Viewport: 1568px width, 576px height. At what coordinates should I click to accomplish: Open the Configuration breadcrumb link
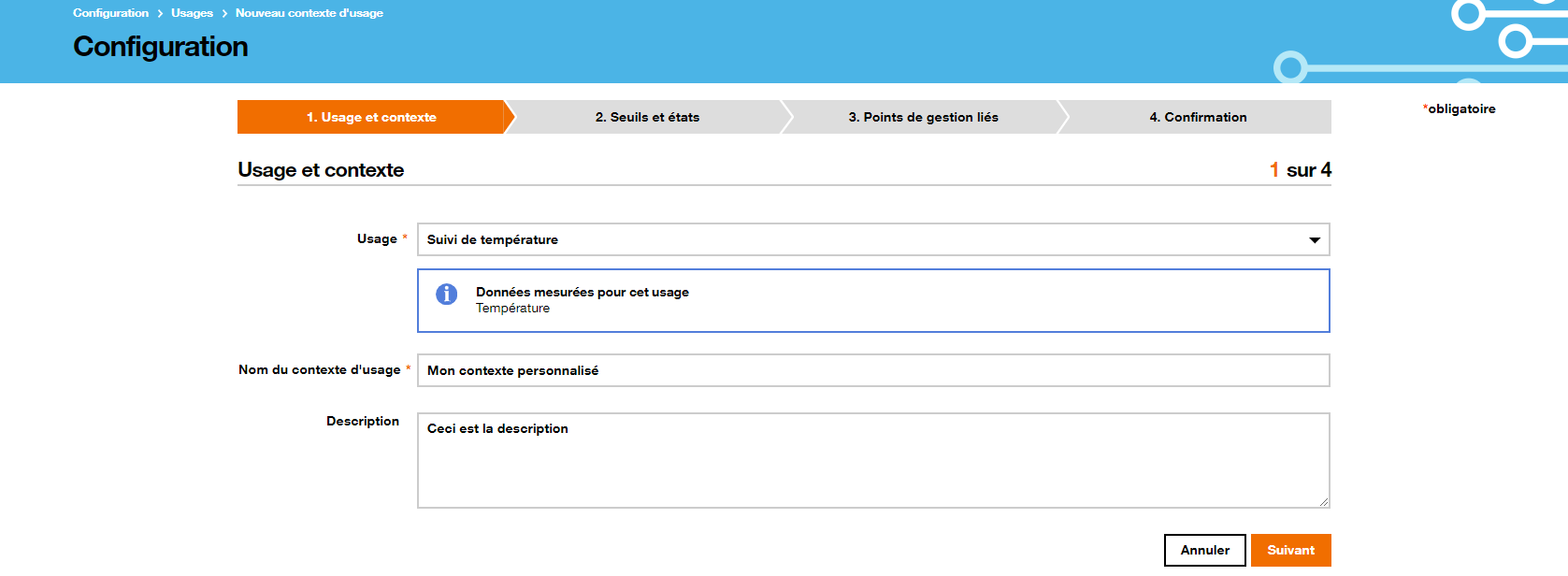tap(110, 13)
